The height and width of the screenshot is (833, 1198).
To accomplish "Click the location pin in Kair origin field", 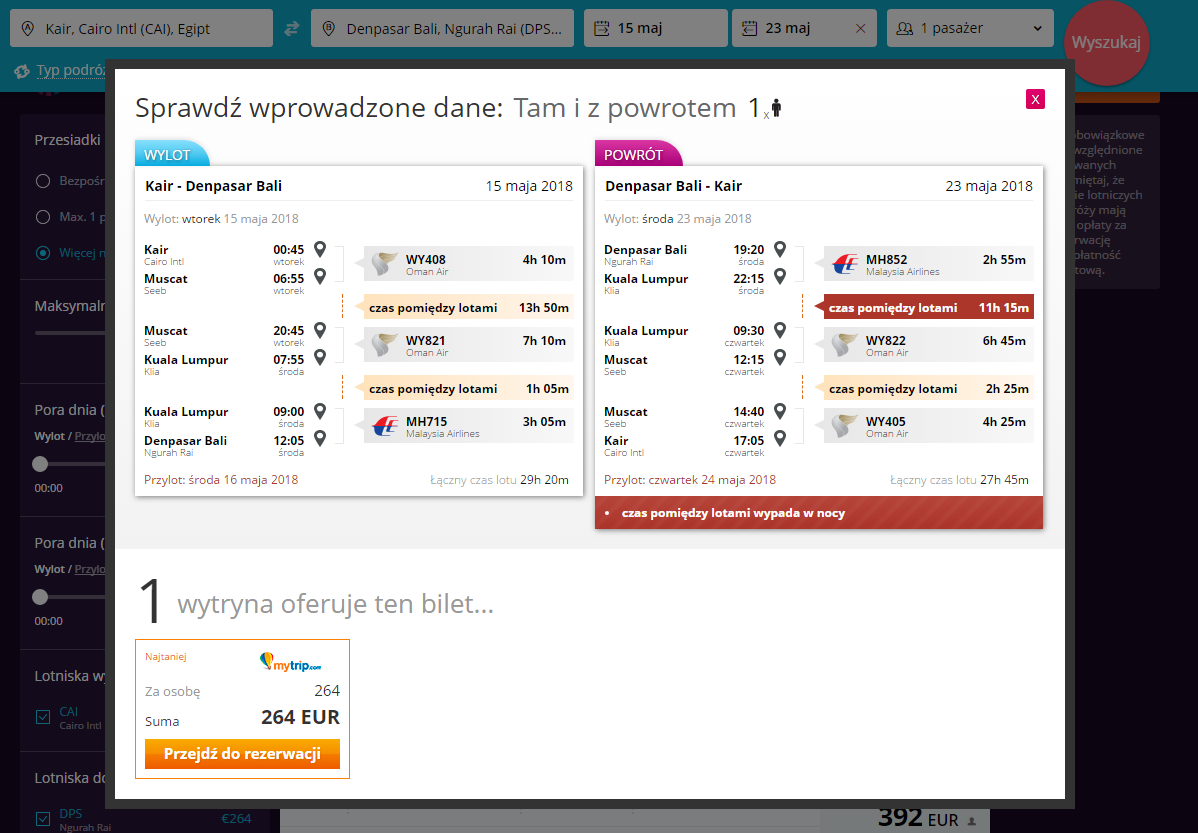I will tap(28, 28).
